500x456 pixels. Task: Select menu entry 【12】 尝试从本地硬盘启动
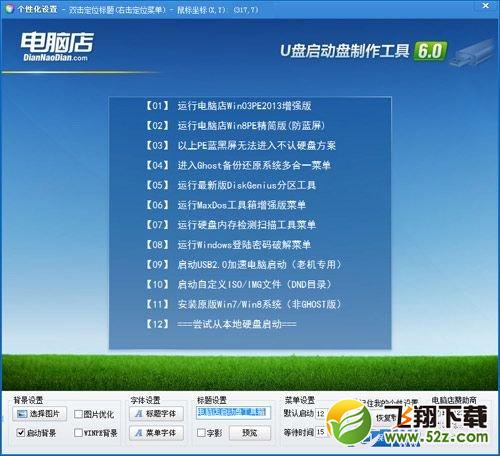click(220, 324)
